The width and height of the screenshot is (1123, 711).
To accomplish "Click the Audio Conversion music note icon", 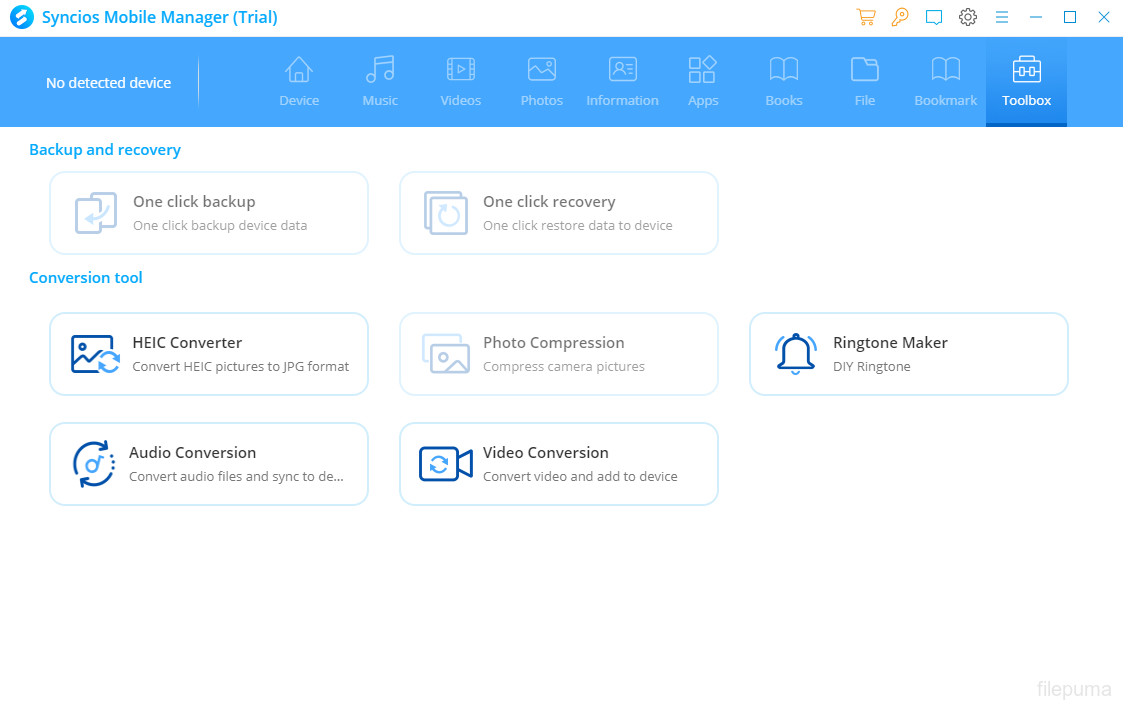I will [x=94, y=464].
